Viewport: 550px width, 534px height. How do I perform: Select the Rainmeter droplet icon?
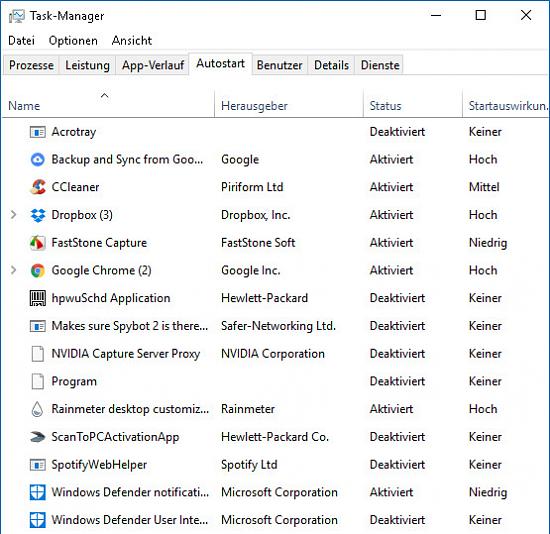pos(37,409)
